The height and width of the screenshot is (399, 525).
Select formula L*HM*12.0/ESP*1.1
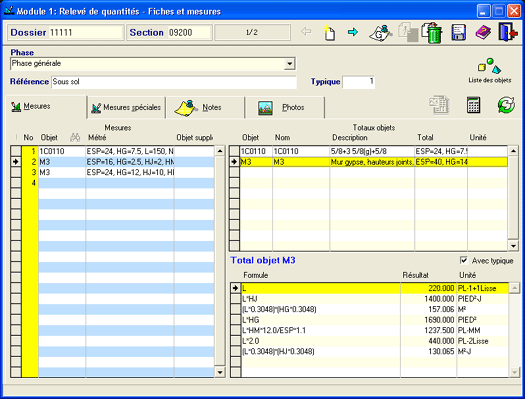pos(370,330)
